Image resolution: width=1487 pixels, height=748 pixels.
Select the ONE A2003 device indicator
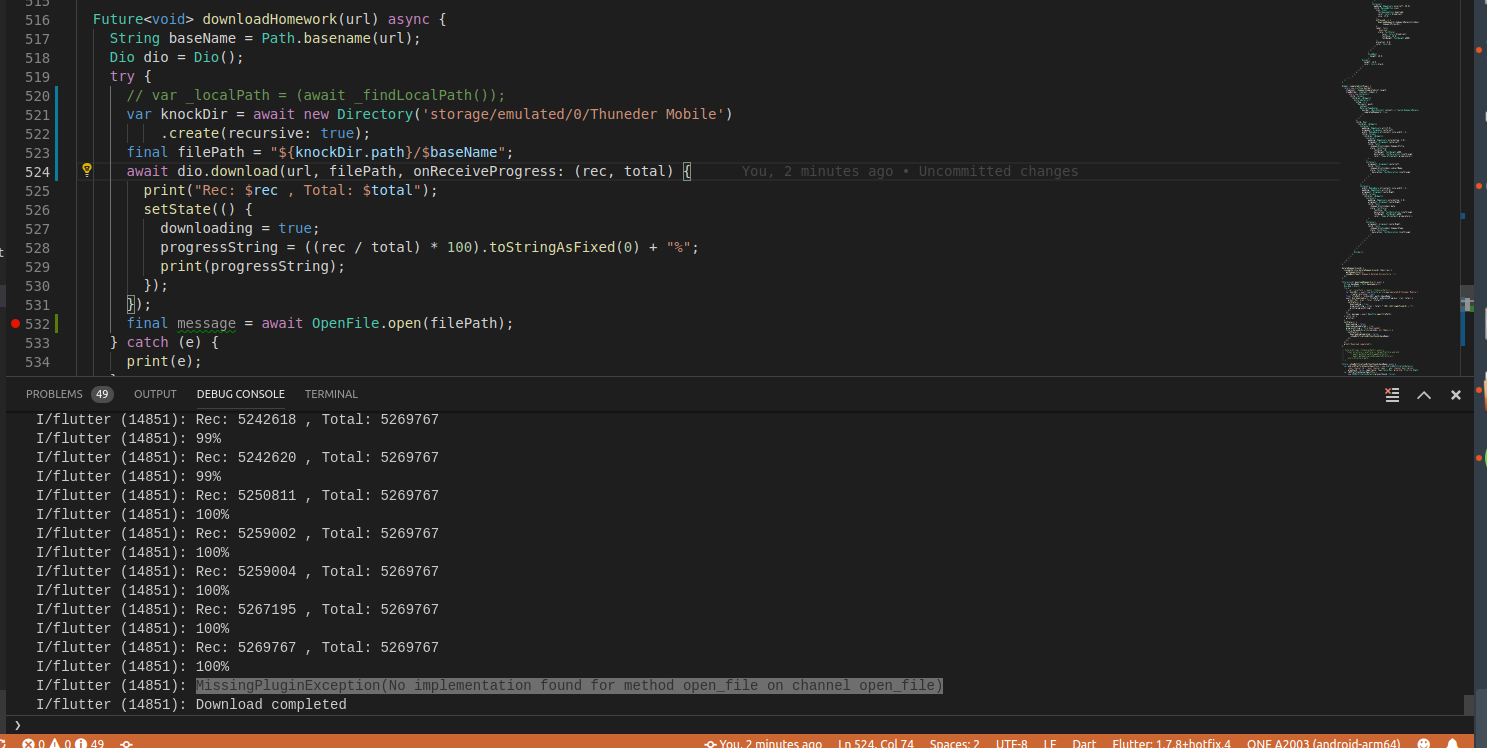coord(1323,743)
